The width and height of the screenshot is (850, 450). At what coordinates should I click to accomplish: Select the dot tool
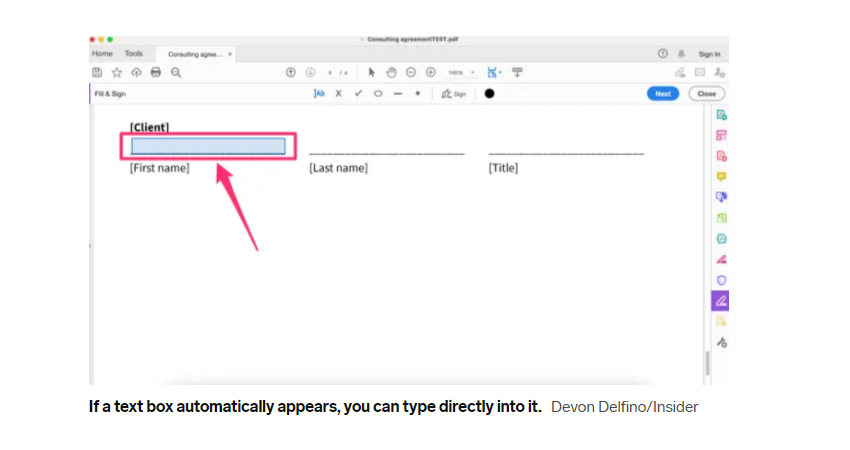(x=417, y=93)
